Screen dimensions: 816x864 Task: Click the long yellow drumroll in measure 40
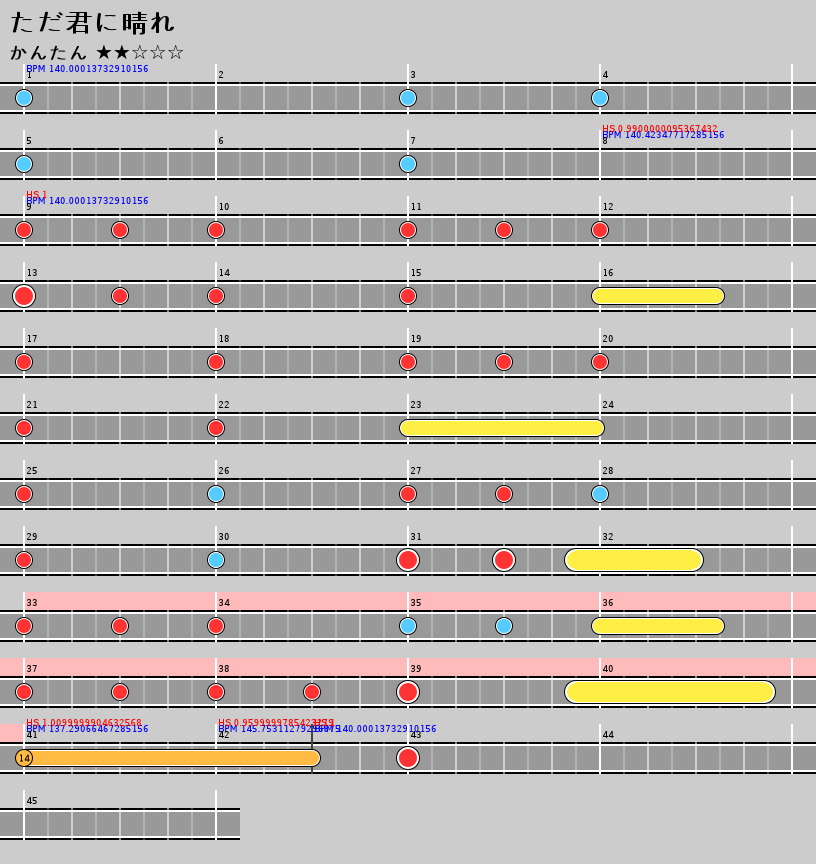point(670,692)
